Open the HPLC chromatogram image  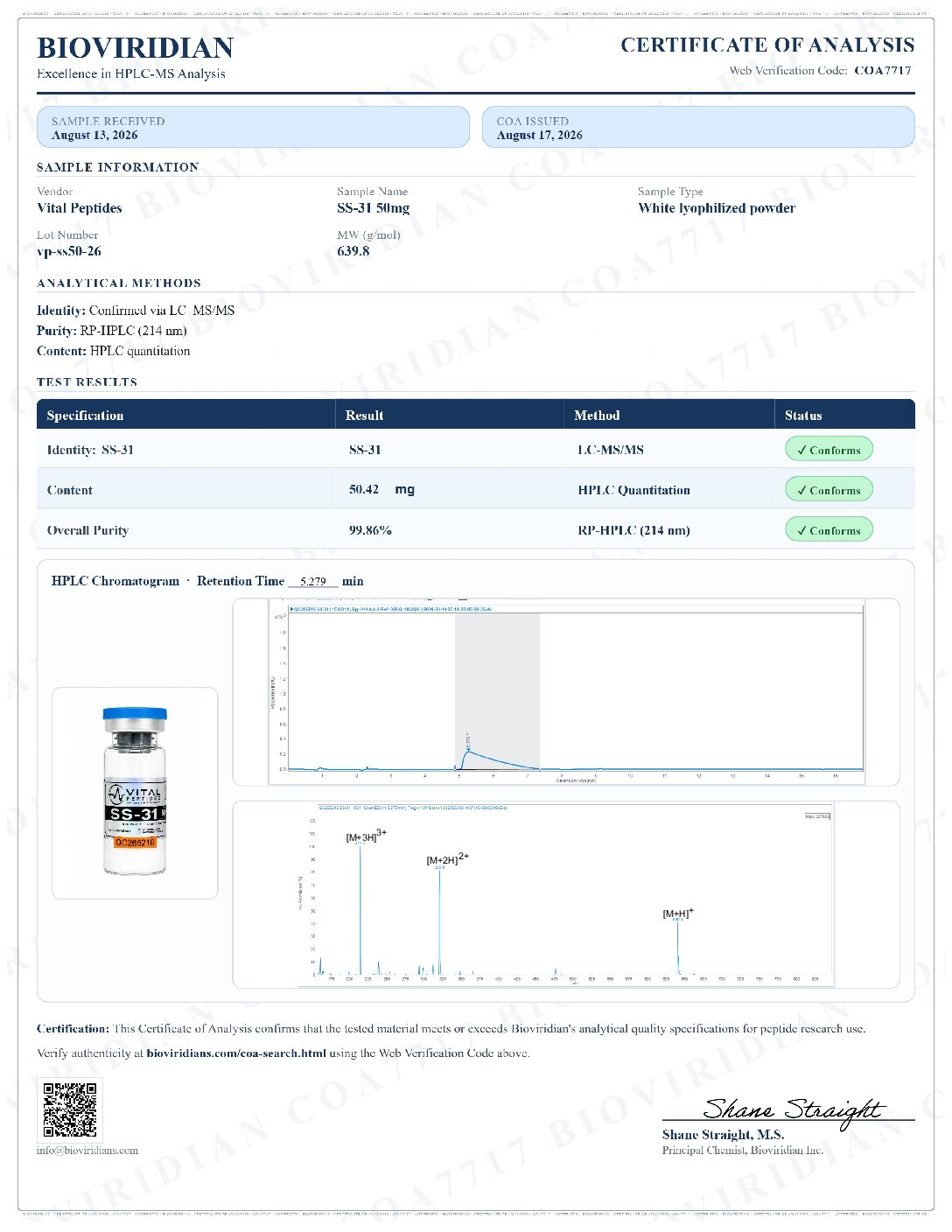(566, 692)
